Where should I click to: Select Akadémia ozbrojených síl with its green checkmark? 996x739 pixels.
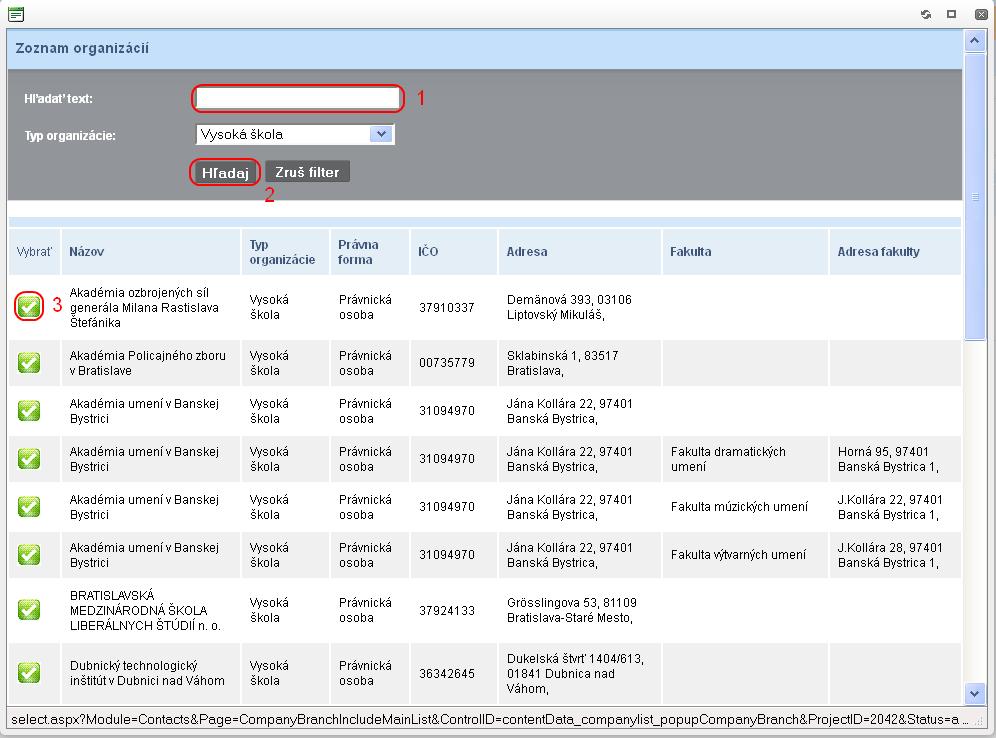pos(29,307)
